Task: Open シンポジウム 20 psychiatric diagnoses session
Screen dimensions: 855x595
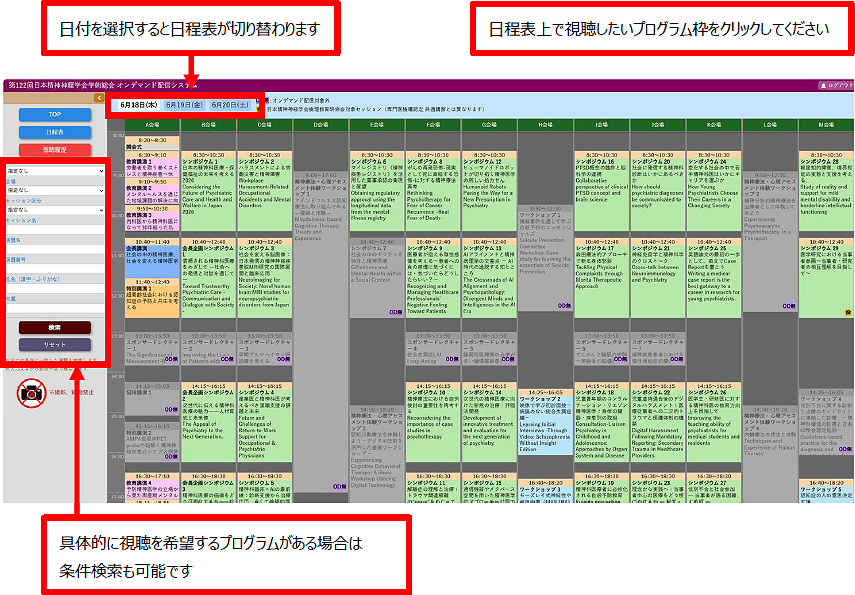Action: click(x=658, y=191)
